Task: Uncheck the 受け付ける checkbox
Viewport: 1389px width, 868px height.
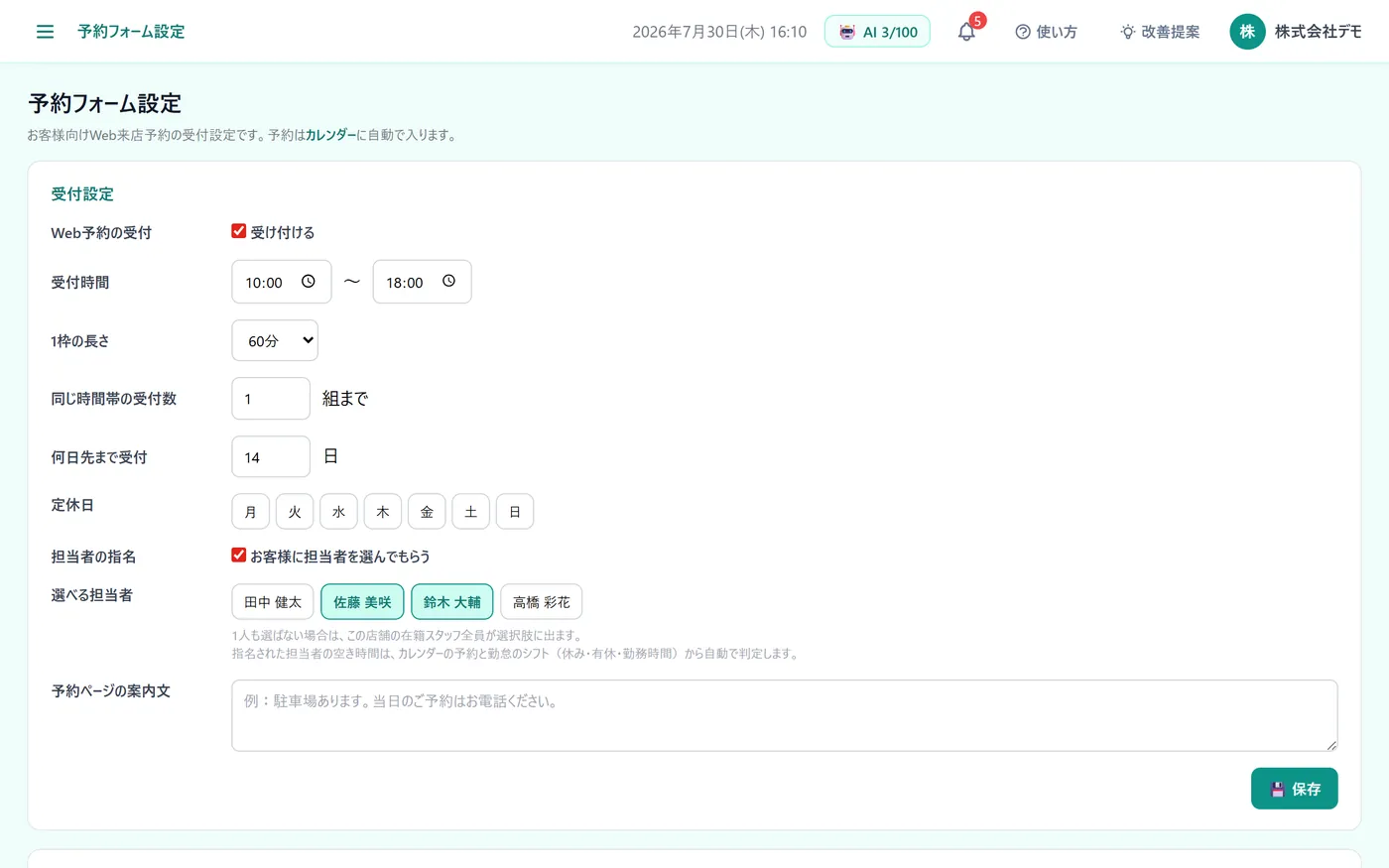Action: coord(239,231)
